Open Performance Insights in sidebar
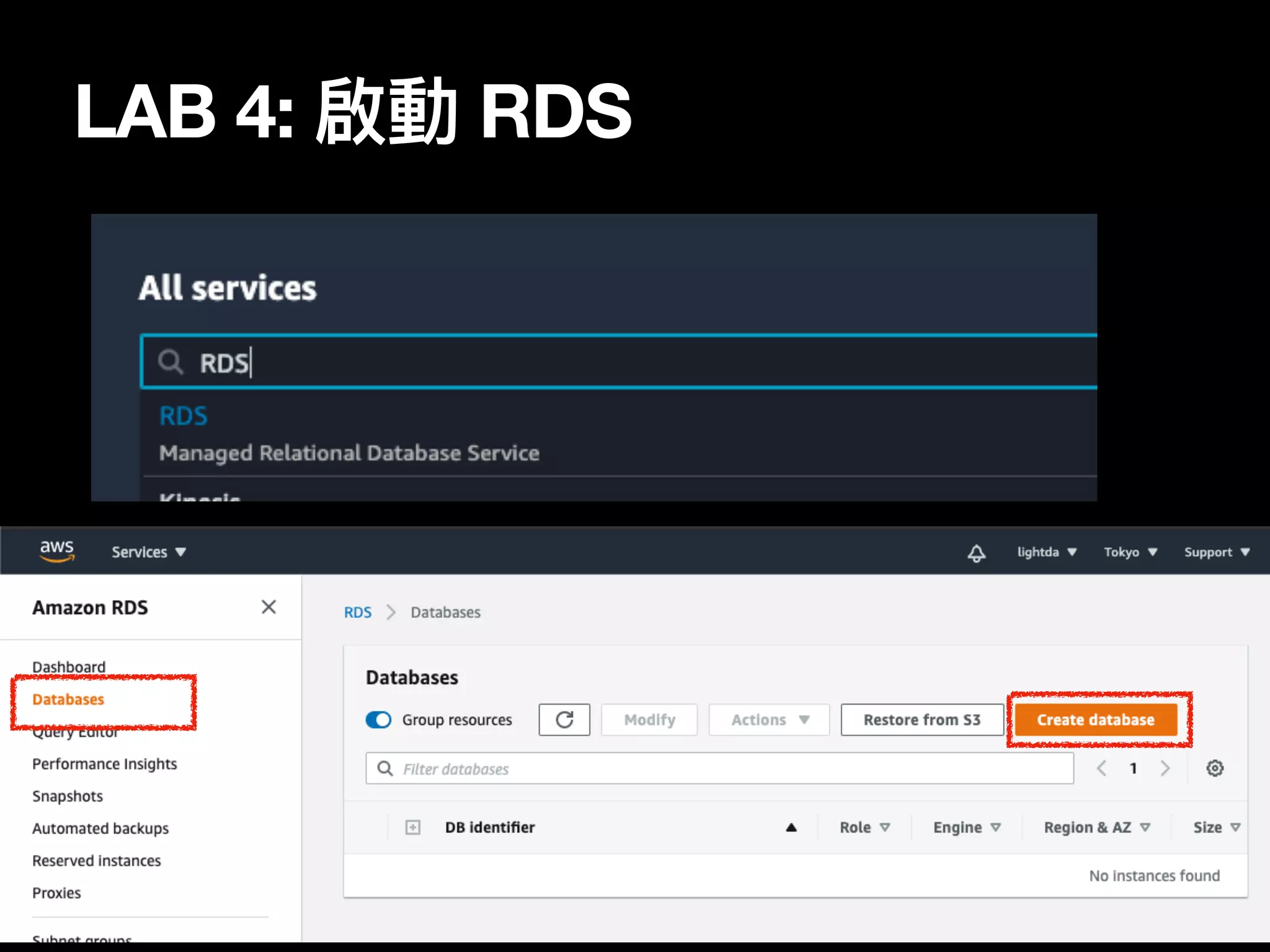Screen dimensions: 1270x952 pos(105,764)
